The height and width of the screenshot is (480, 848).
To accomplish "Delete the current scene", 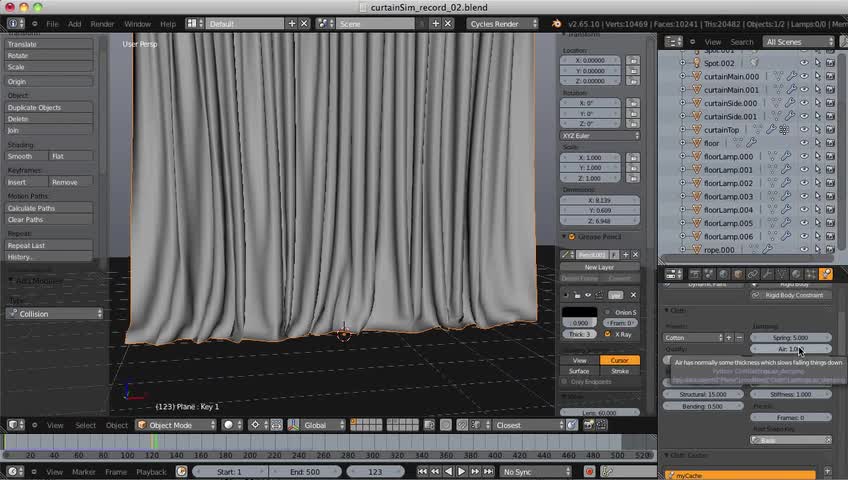I will click(x=448, y=24).
